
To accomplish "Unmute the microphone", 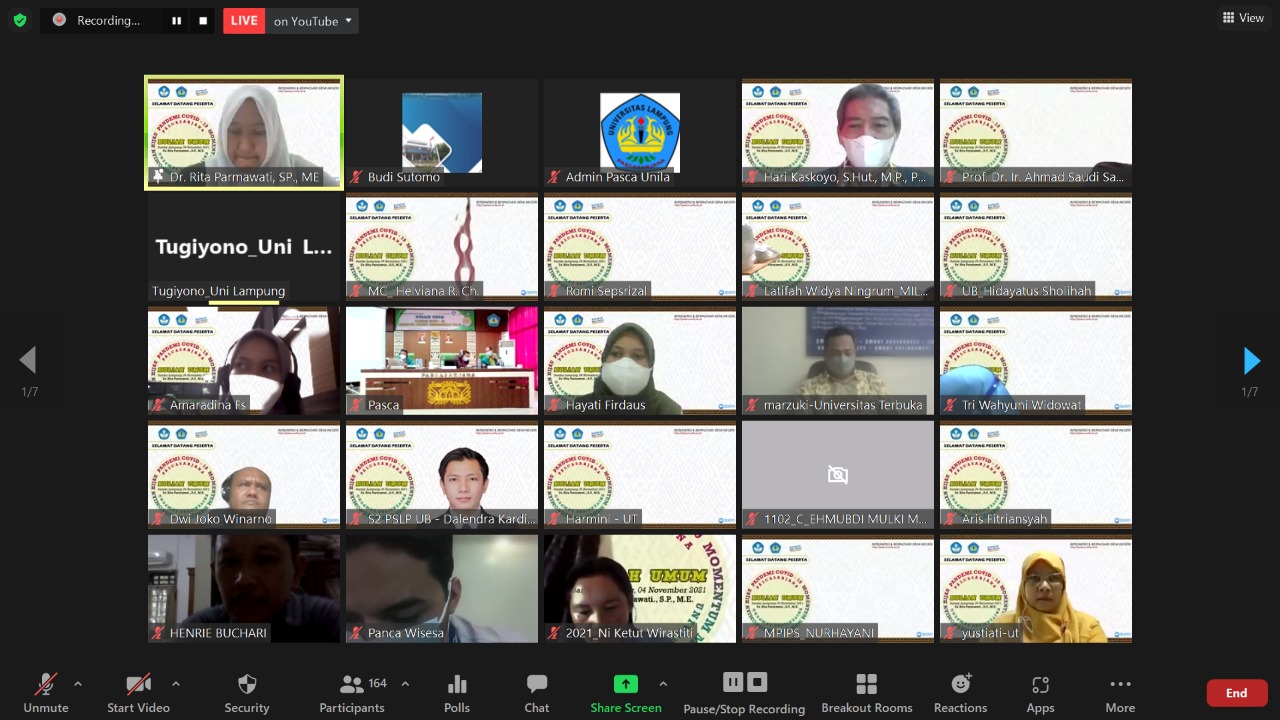I will click(x=46, y=692).
